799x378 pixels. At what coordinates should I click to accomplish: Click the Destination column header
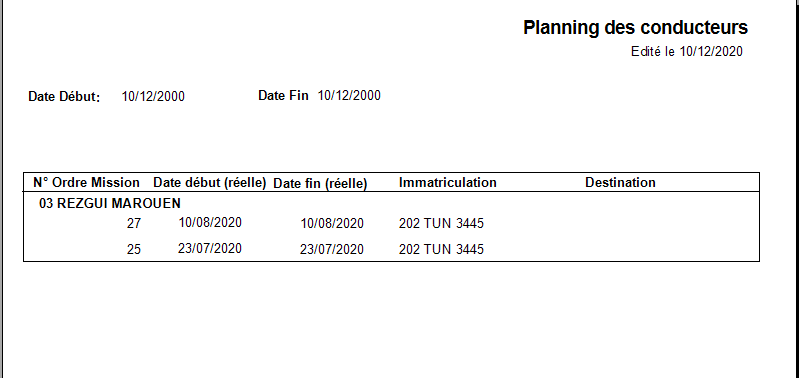pyautogui.click(x=620, y=182)
